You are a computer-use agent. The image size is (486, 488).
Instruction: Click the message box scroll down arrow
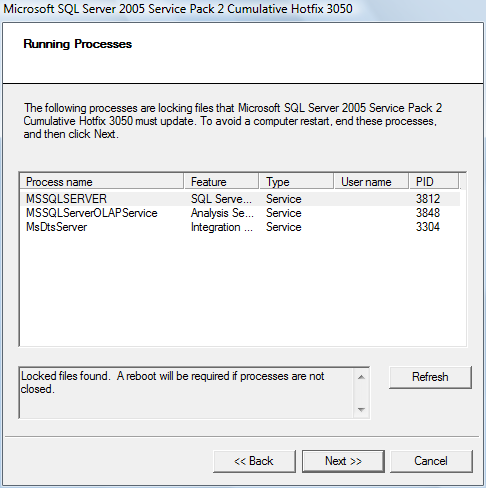361,410
